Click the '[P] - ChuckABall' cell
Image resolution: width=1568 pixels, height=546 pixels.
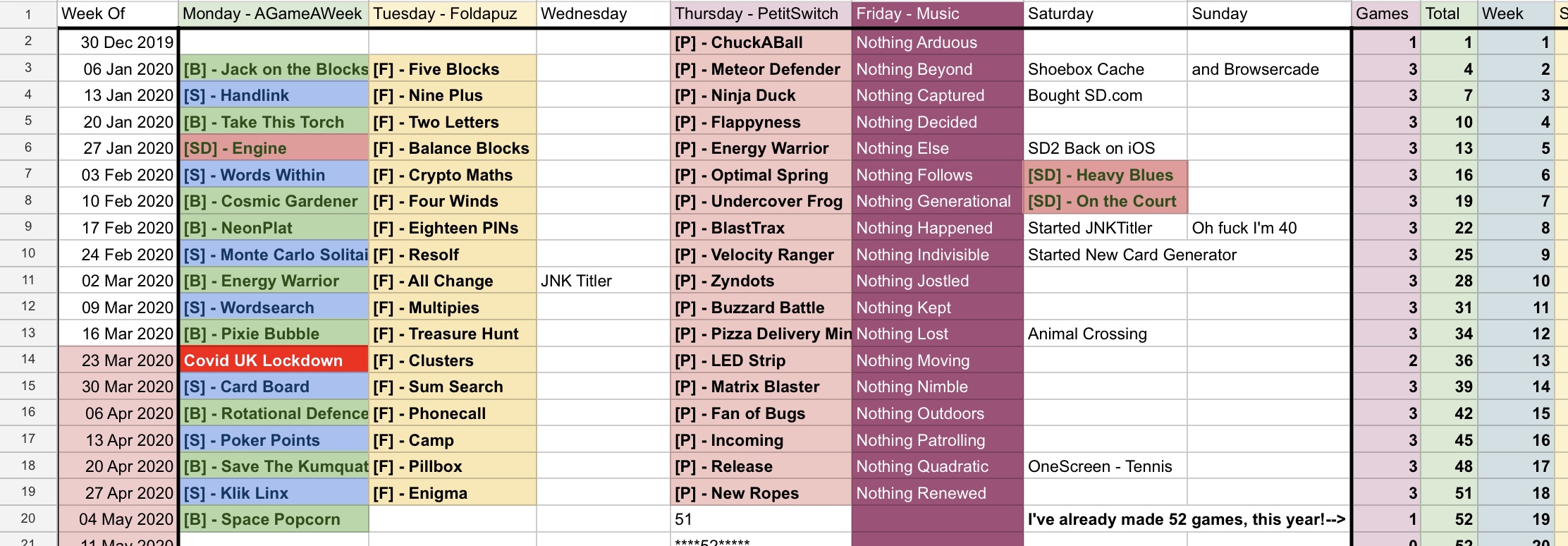tap(761, 42)
